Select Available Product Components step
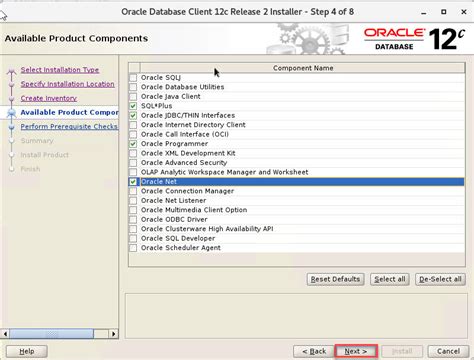This screenshot has width=474, height=360. [69, 112]
